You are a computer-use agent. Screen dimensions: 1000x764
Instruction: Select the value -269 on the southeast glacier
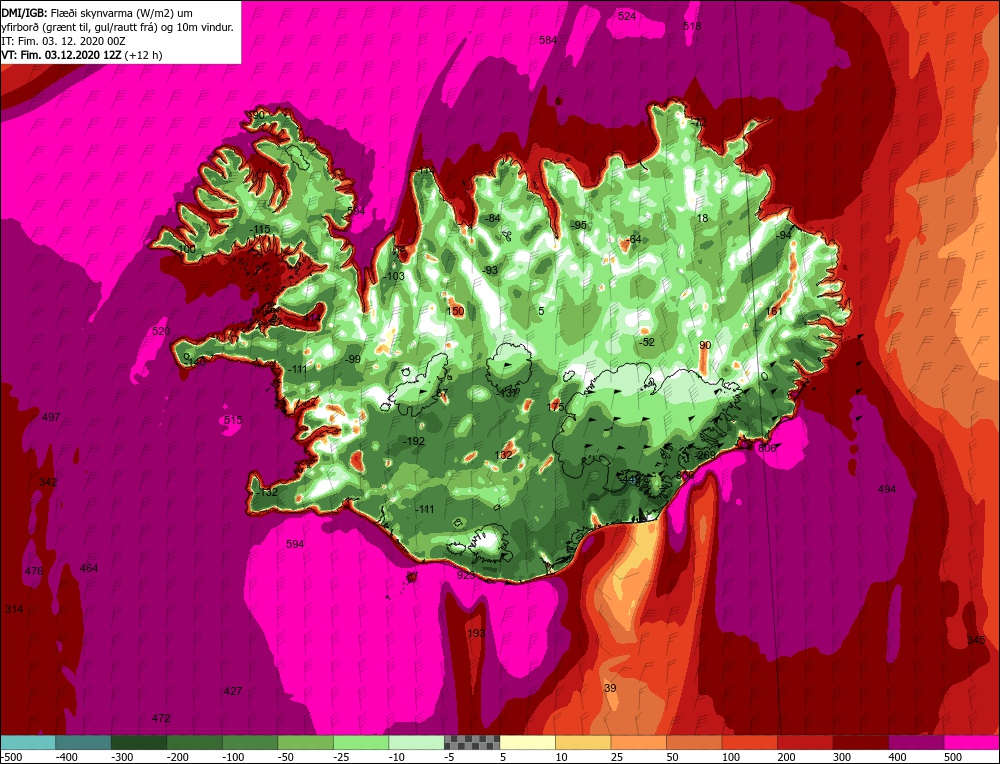pos(705,455)
